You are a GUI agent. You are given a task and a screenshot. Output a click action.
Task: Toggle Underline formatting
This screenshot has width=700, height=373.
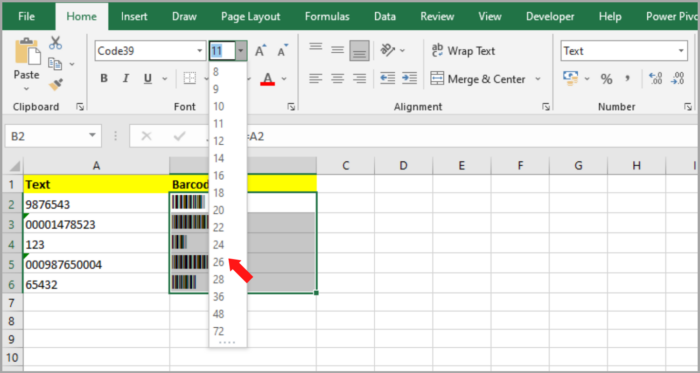[x=148, y=79]
